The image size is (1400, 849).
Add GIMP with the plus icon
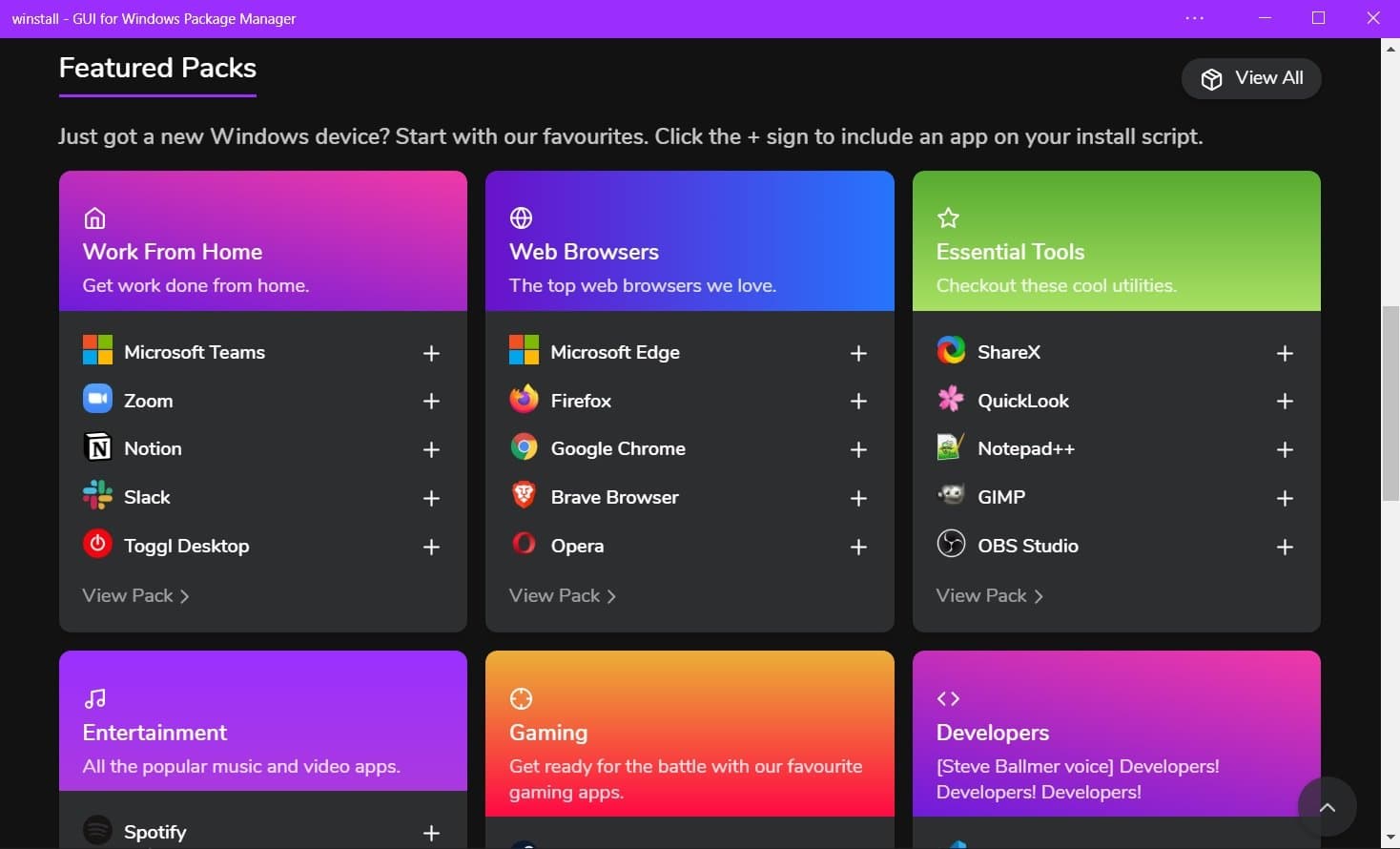point(1285,498)
